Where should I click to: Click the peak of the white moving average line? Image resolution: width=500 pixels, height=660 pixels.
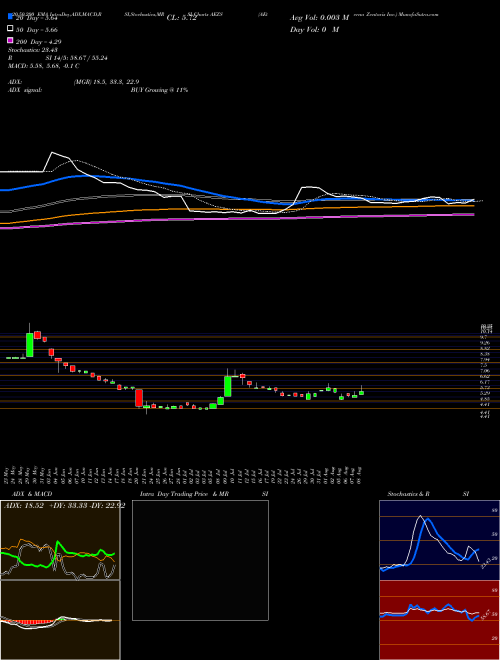(52, 152)
